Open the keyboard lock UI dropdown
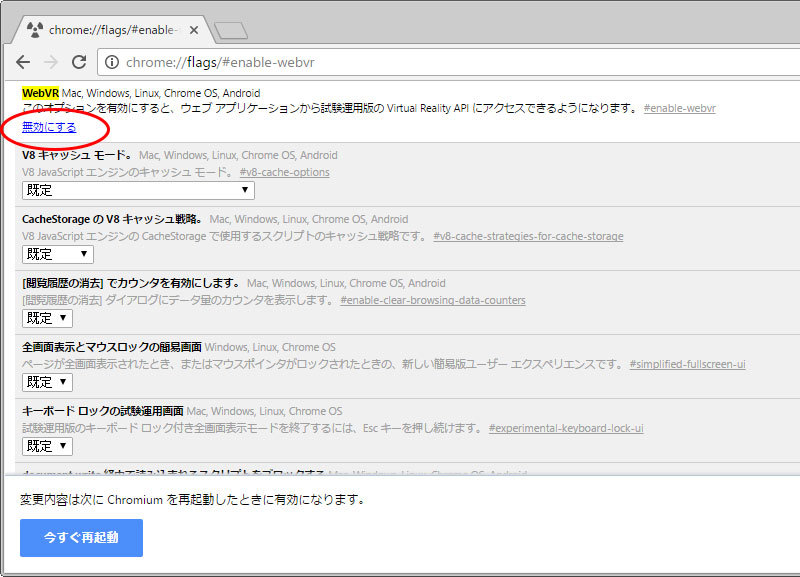Screen dimensions: 800x577 pos(47,446)
